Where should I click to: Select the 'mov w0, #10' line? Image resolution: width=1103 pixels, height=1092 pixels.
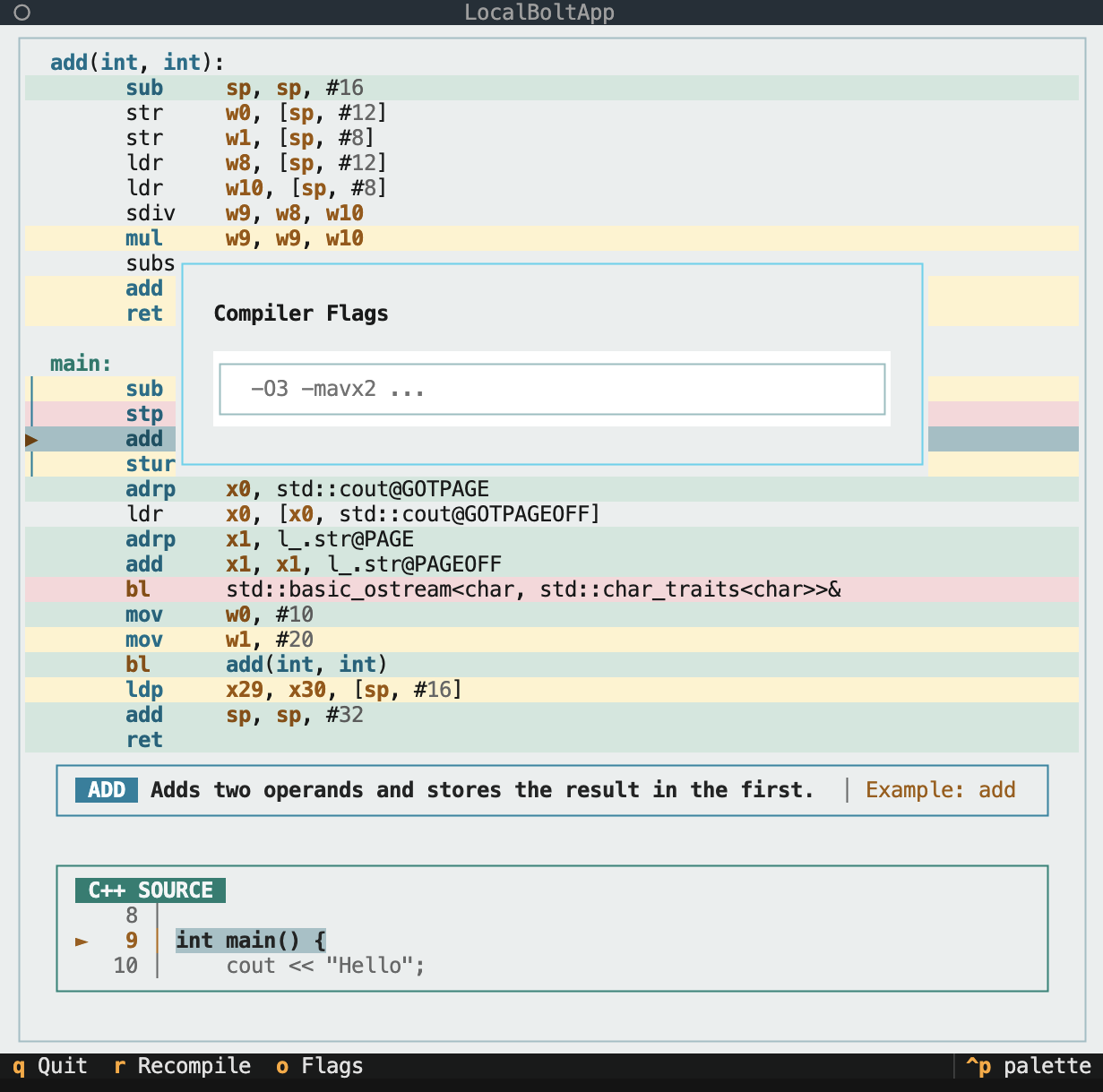552,615
